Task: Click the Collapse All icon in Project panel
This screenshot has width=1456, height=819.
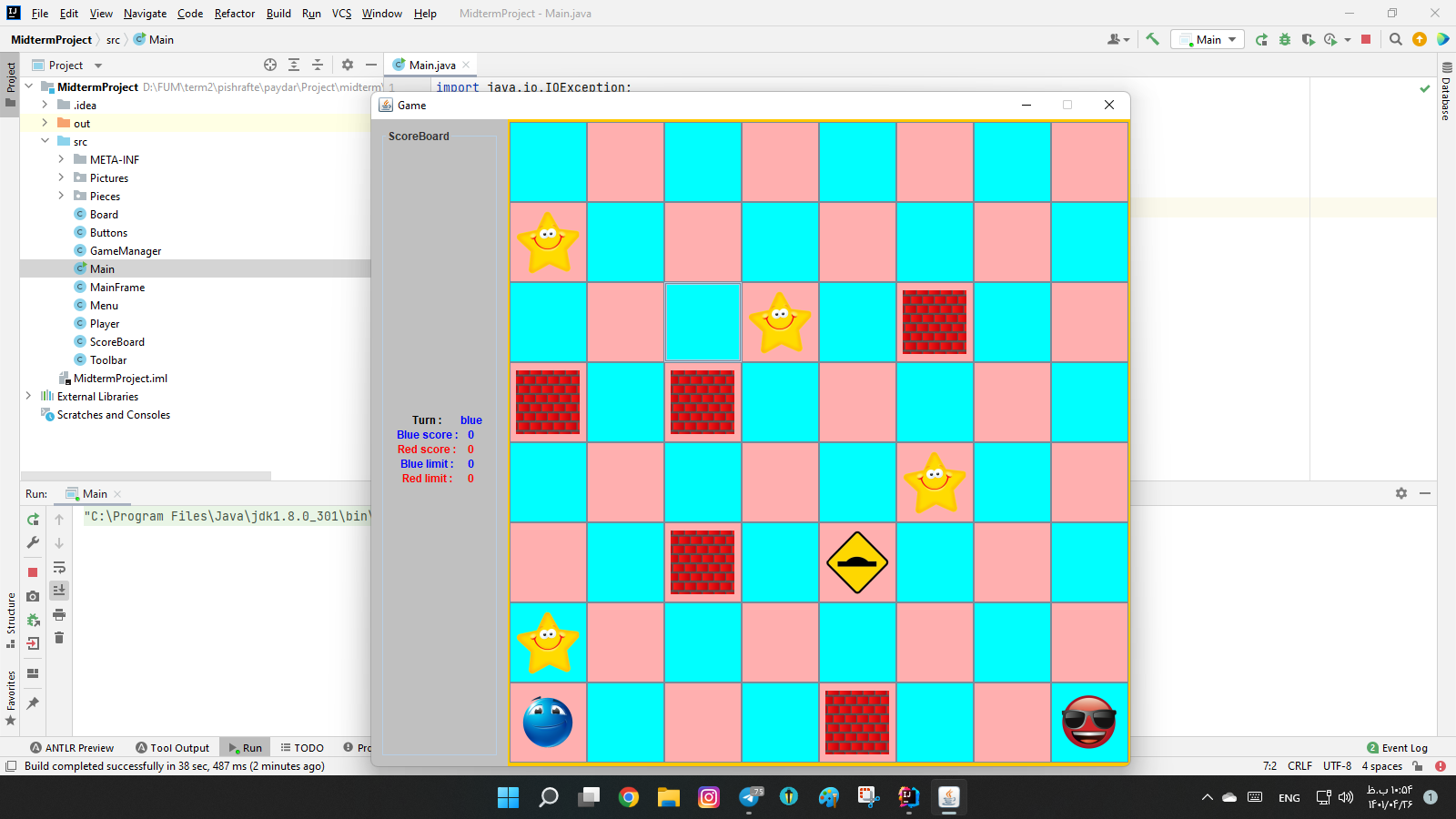Action: click(x=318, y=65)
